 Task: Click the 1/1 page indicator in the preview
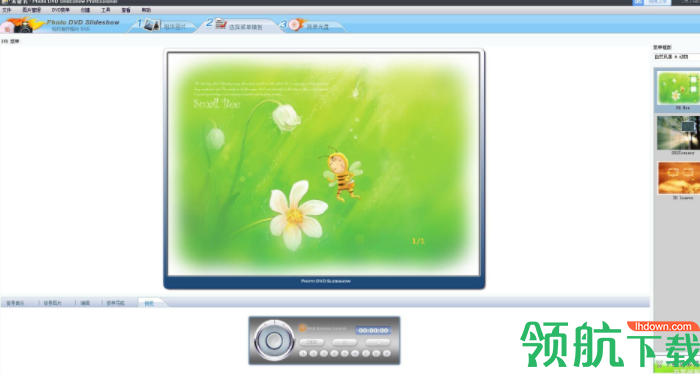click(x=418, y=241)
